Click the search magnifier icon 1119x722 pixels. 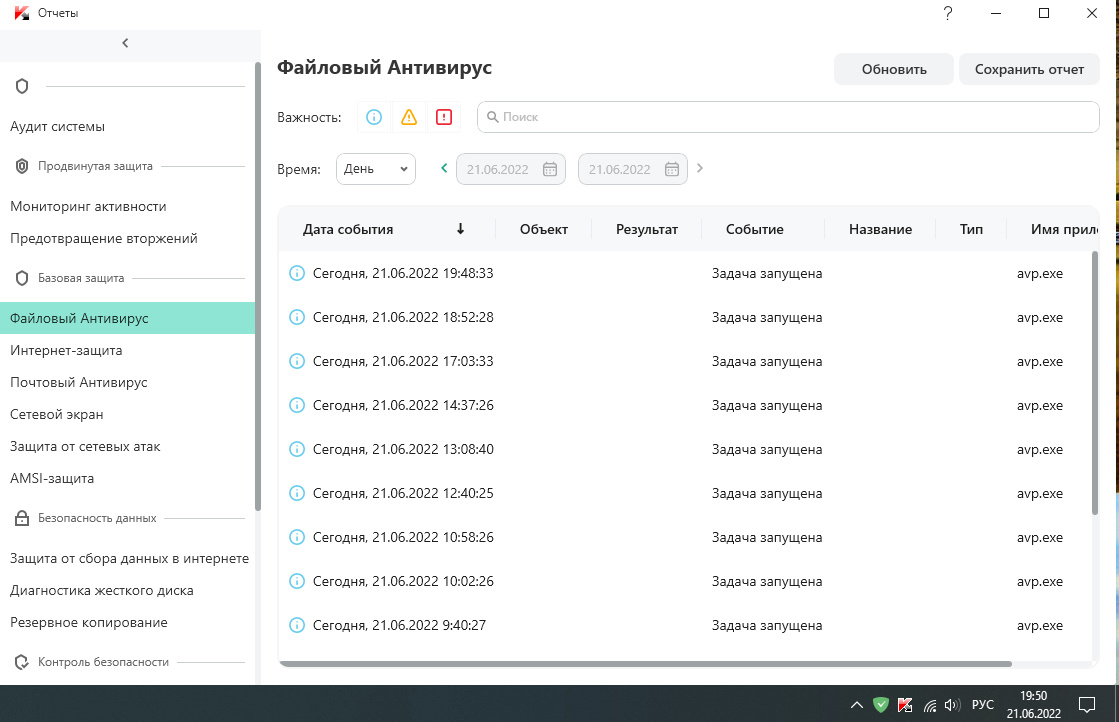(492, 117)
